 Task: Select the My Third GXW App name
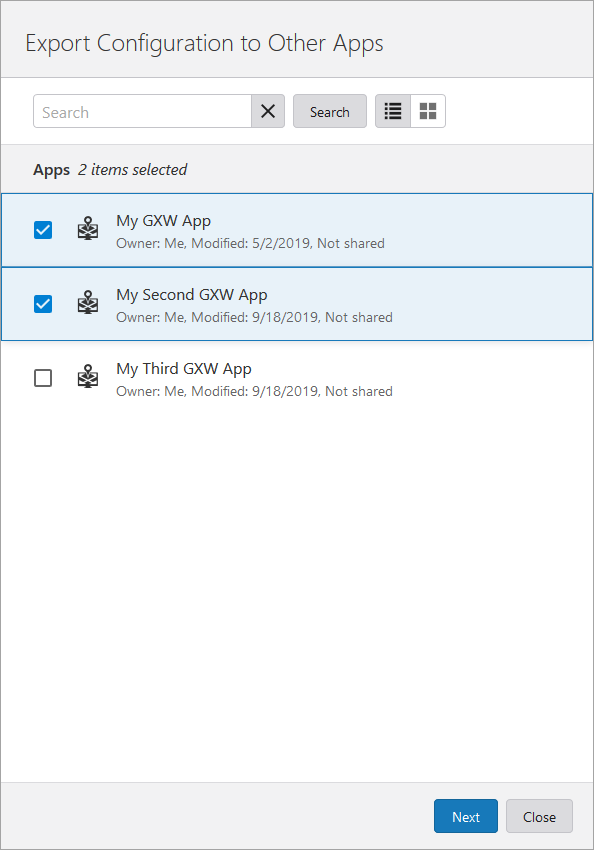[183, 368]
